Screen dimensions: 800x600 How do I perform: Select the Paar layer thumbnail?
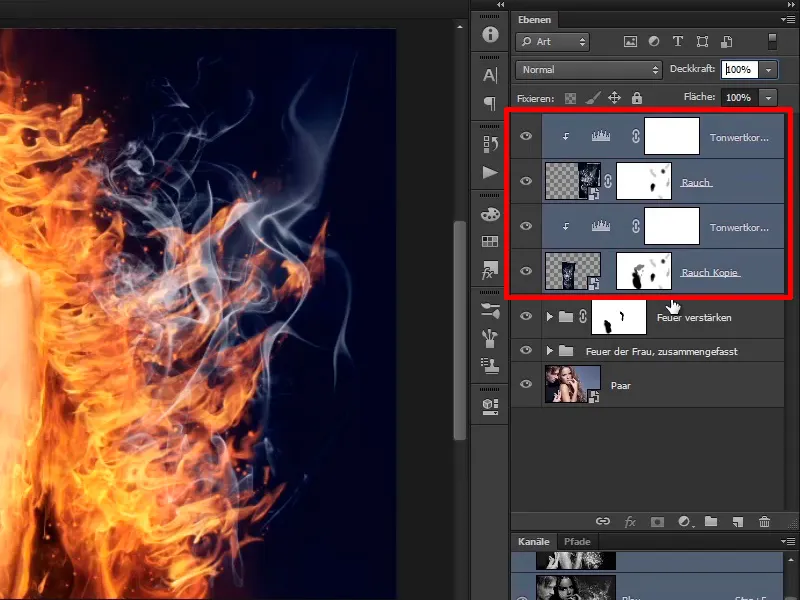click(573, 384)
